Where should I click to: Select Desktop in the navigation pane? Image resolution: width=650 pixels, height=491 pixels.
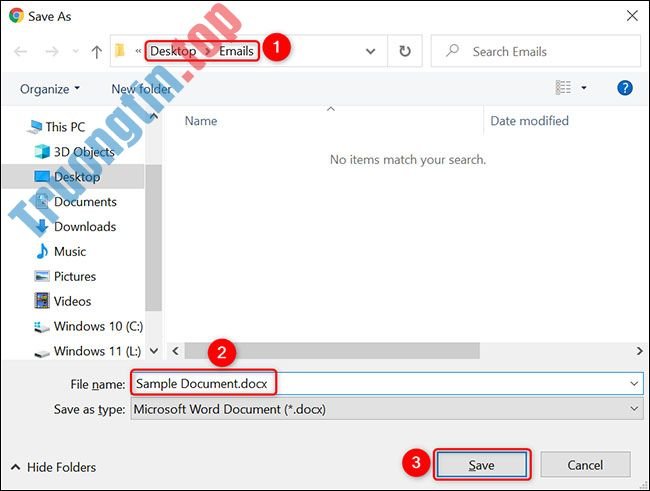73,177
